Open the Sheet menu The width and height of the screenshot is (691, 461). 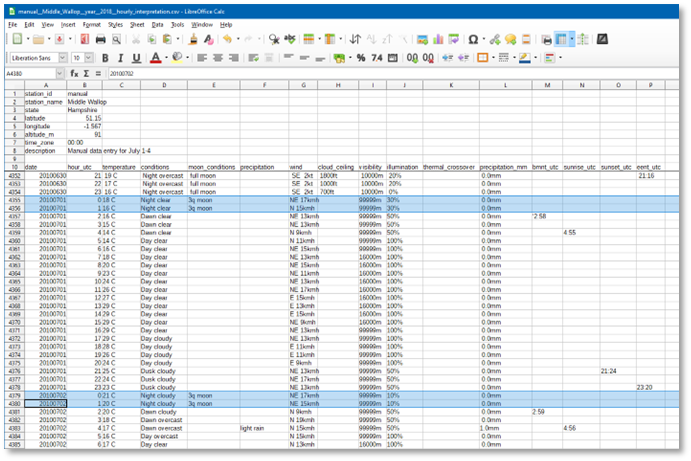click(136, 24)
